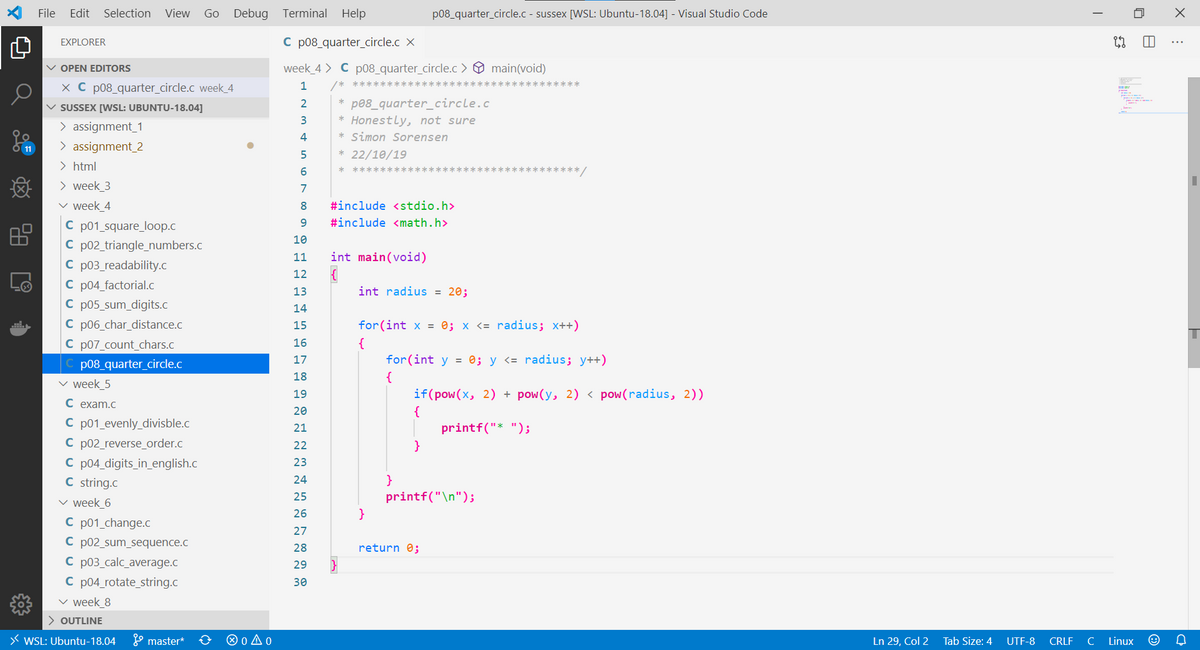Viewport: 1200px width, 650px height.
Task: Change the CRLF line ending setting
Action: click(x=1060, y=641)
